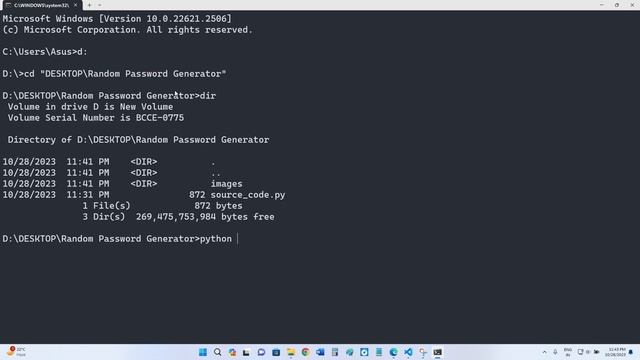Click the '269,475,753,984 bytes free' text
640x360 pixels.
pyautogui.click(x=205, y=217)
